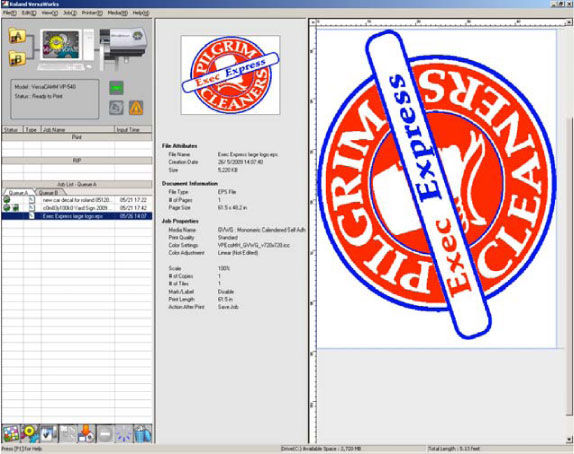This screenshot has height=454, width=574.
Task: Open job settings via the yellow gear icon
Action: tap(30, 433)
